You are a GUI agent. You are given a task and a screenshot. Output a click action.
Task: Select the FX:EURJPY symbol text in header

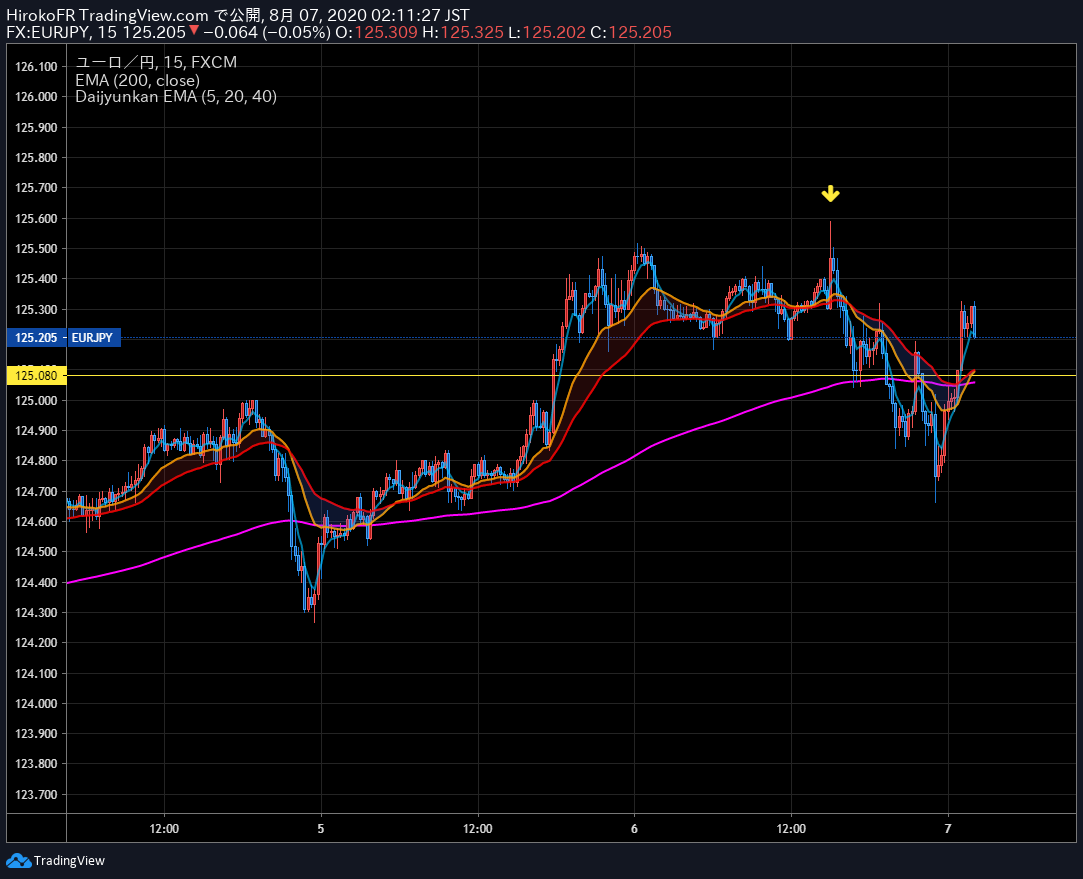[48, 32]
